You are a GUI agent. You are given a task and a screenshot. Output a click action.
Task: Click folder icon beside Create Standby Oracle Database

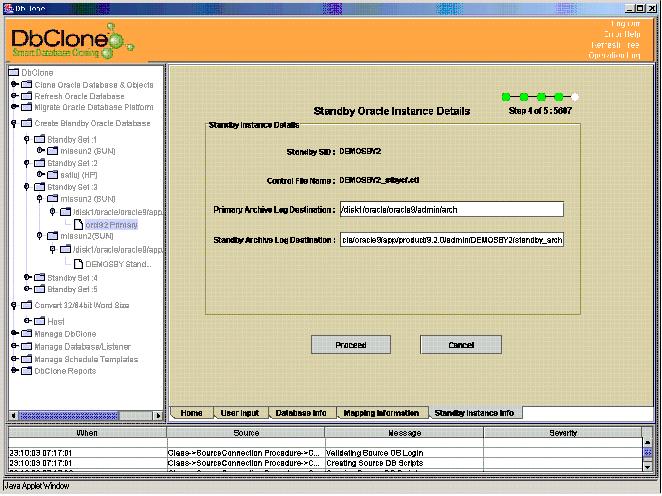point(27,123)
